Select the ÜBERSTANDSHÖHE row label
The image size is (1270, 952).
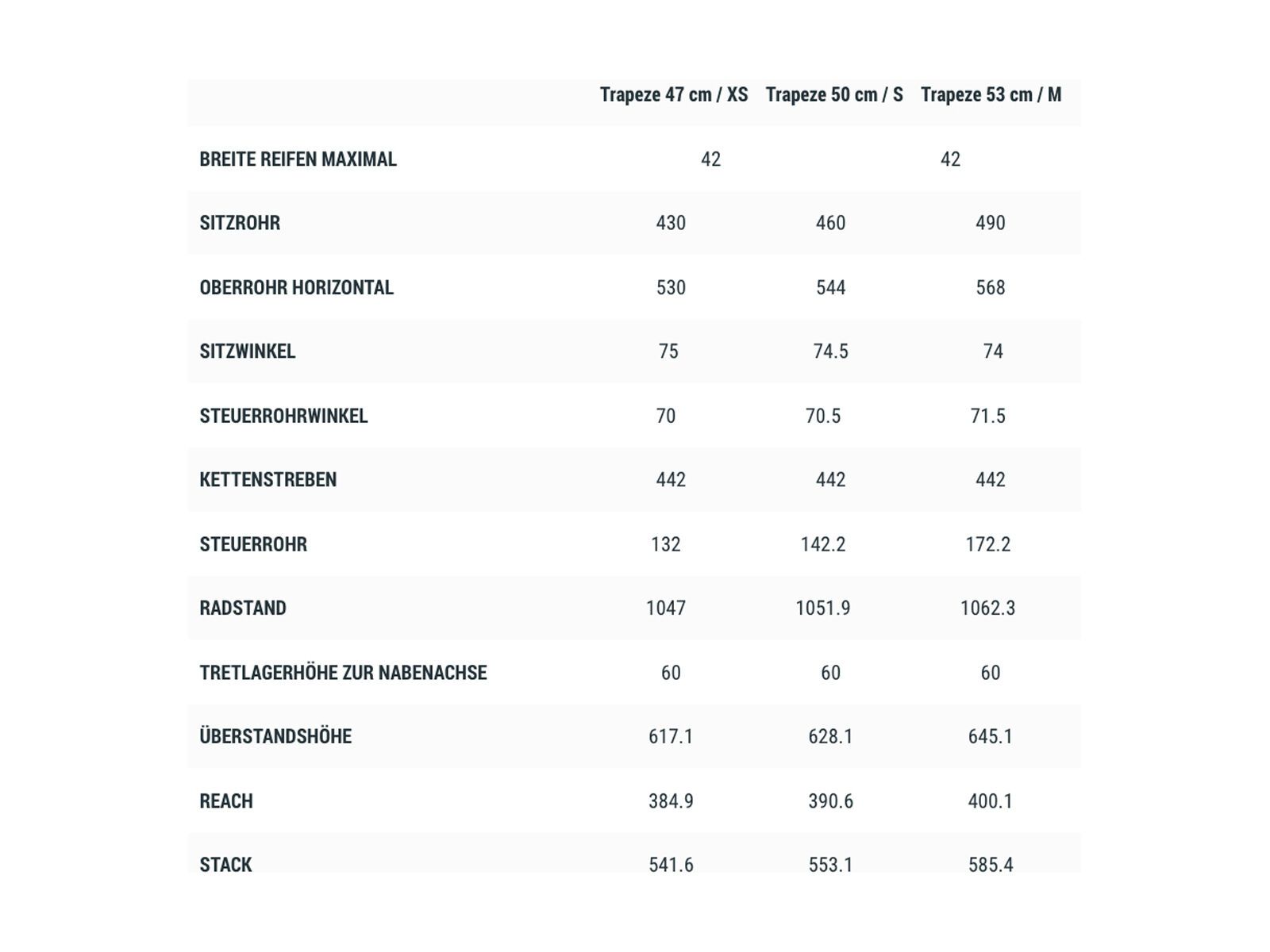click(x=275, y=737)
